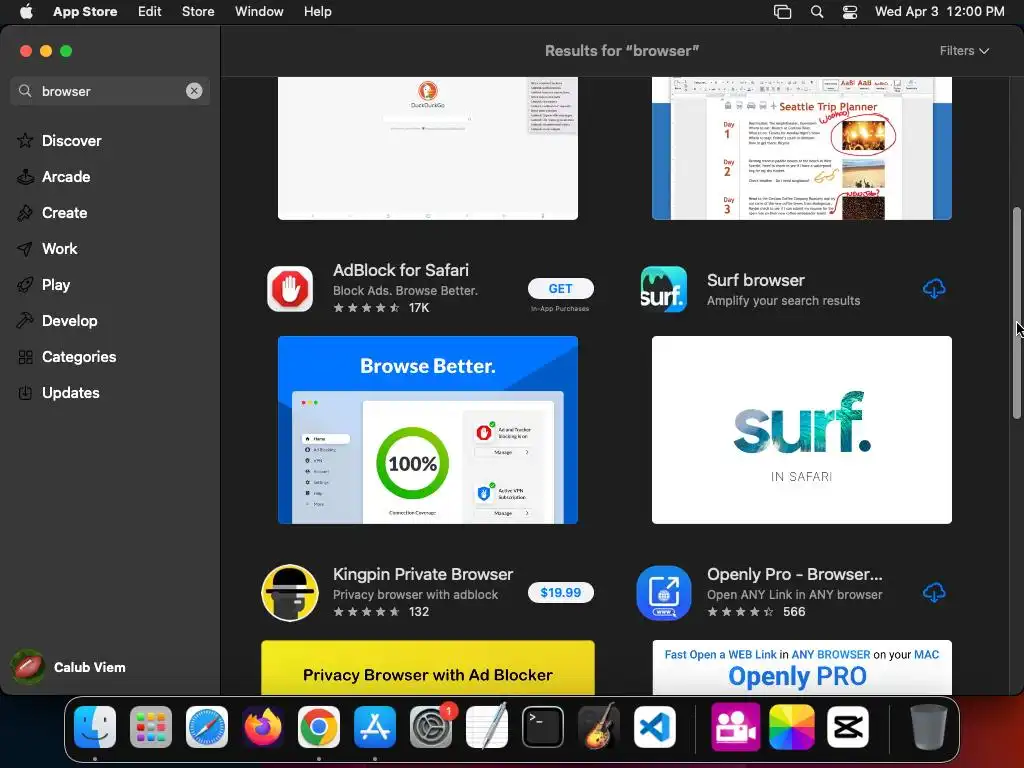1024x768 pixels.
Task: Open AdBlock for Safari title
Action: pos(401,270)
